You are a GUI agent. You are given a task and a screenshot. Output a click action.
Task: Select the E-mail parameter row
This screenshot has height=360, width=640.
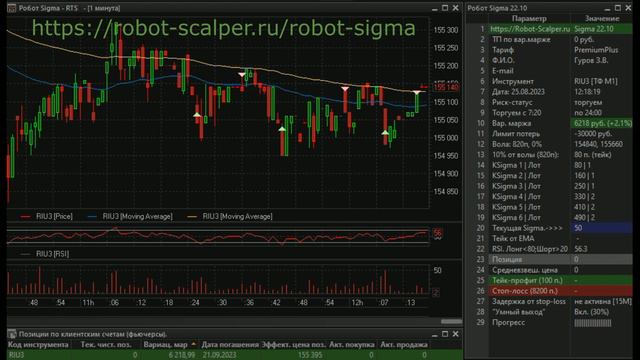click(549, 71)
